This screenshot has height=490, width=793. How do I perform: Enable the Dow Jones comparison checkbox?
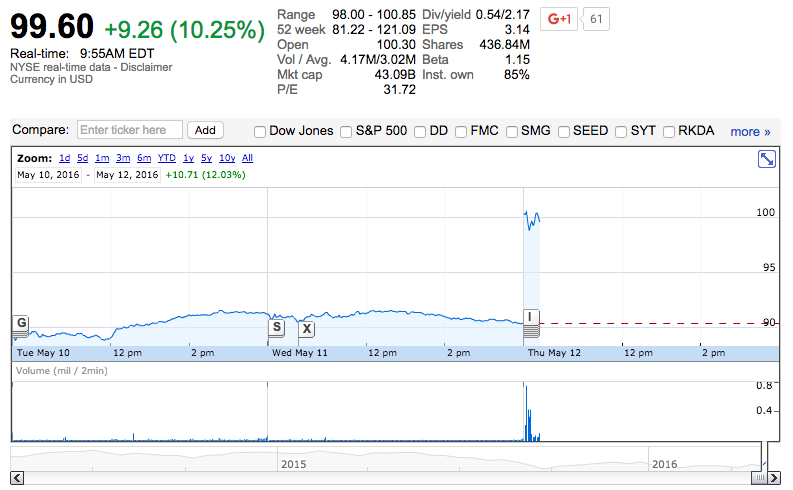coord(260,131)
